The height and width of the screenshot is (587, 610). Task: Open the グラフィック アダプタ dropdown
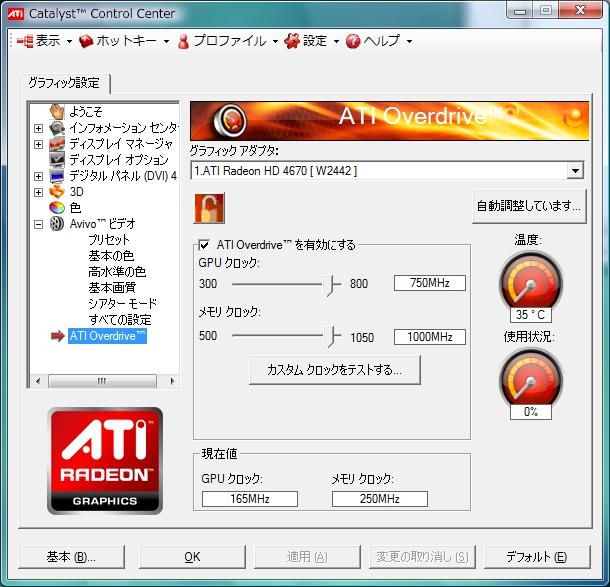[x=575, y=170]
